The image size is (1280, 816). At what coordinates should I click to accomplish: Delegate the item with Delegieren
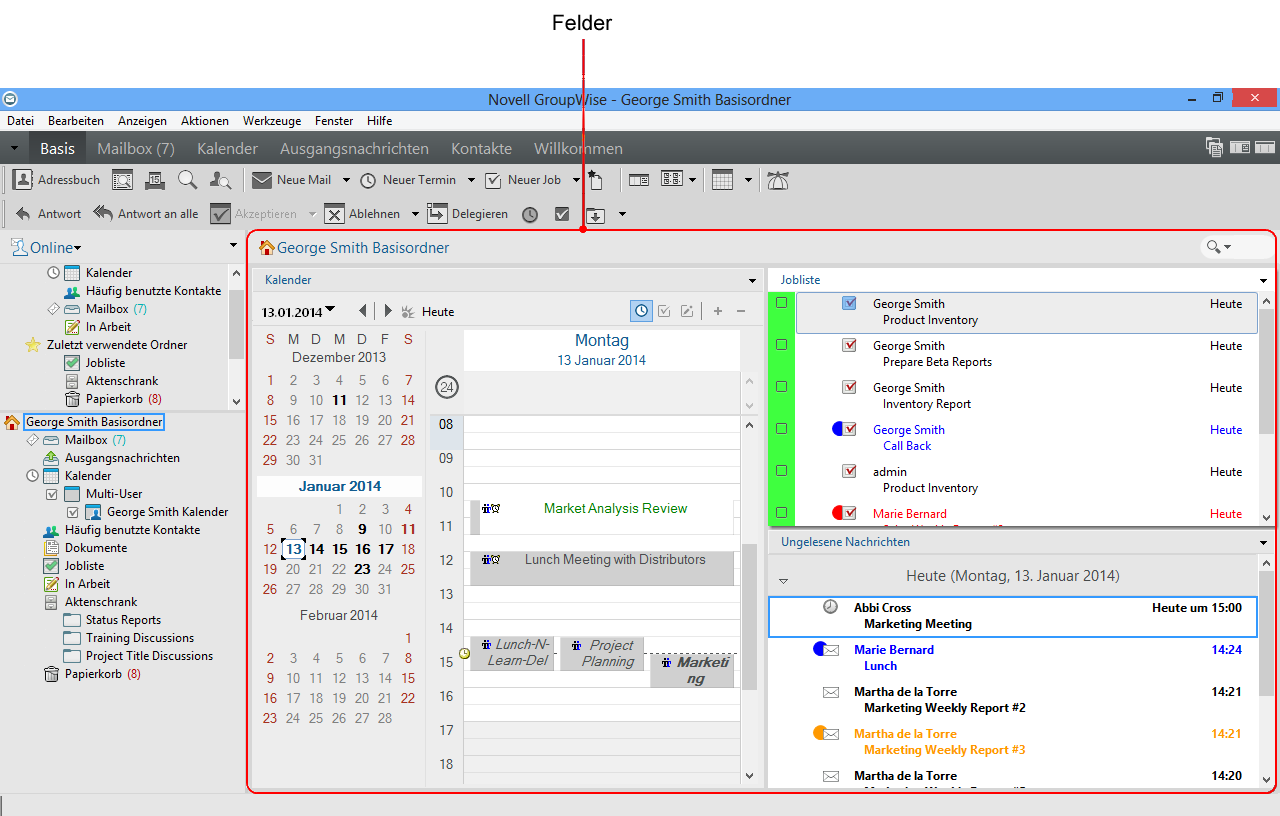(x=468, y=214)
